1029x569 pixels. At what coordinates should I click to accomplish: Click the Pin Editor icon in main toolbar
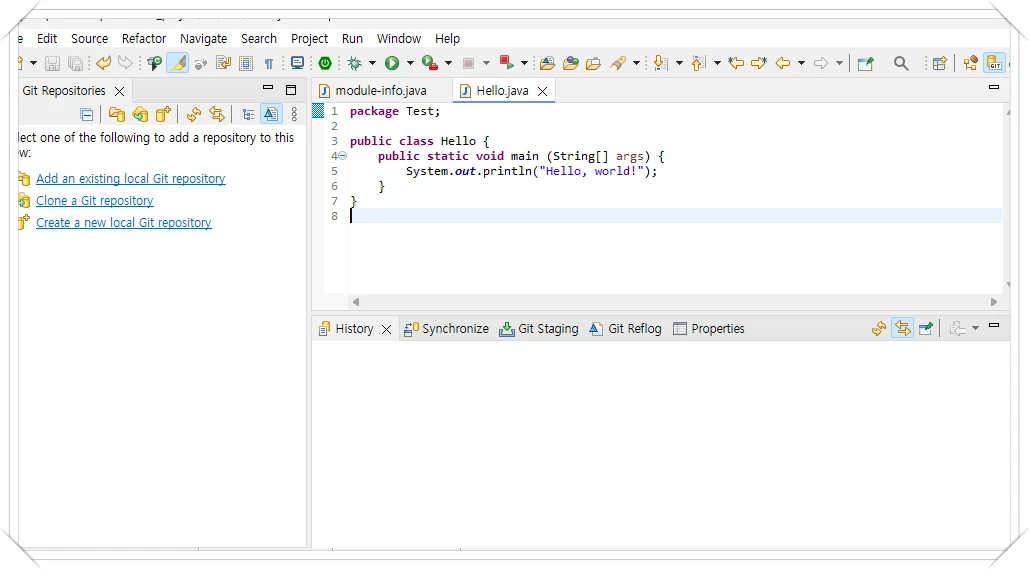866,63
